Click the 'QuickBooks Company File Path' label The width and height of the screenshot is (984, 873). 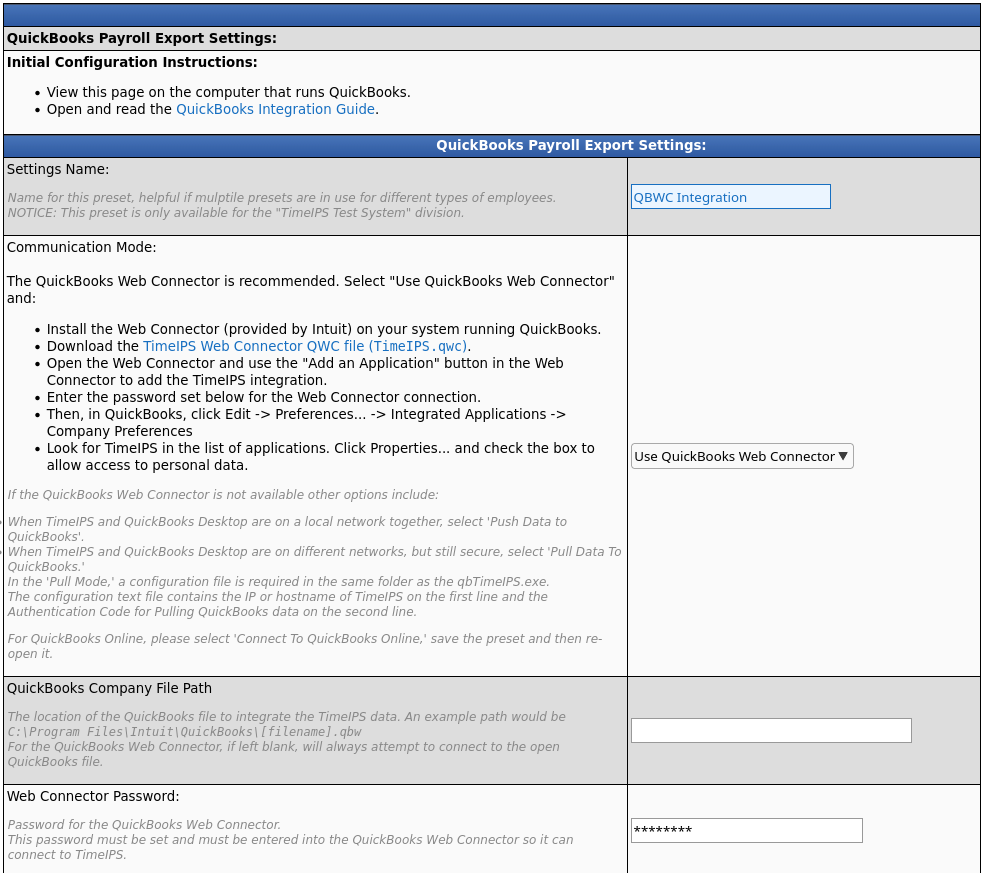click(109, 688)
